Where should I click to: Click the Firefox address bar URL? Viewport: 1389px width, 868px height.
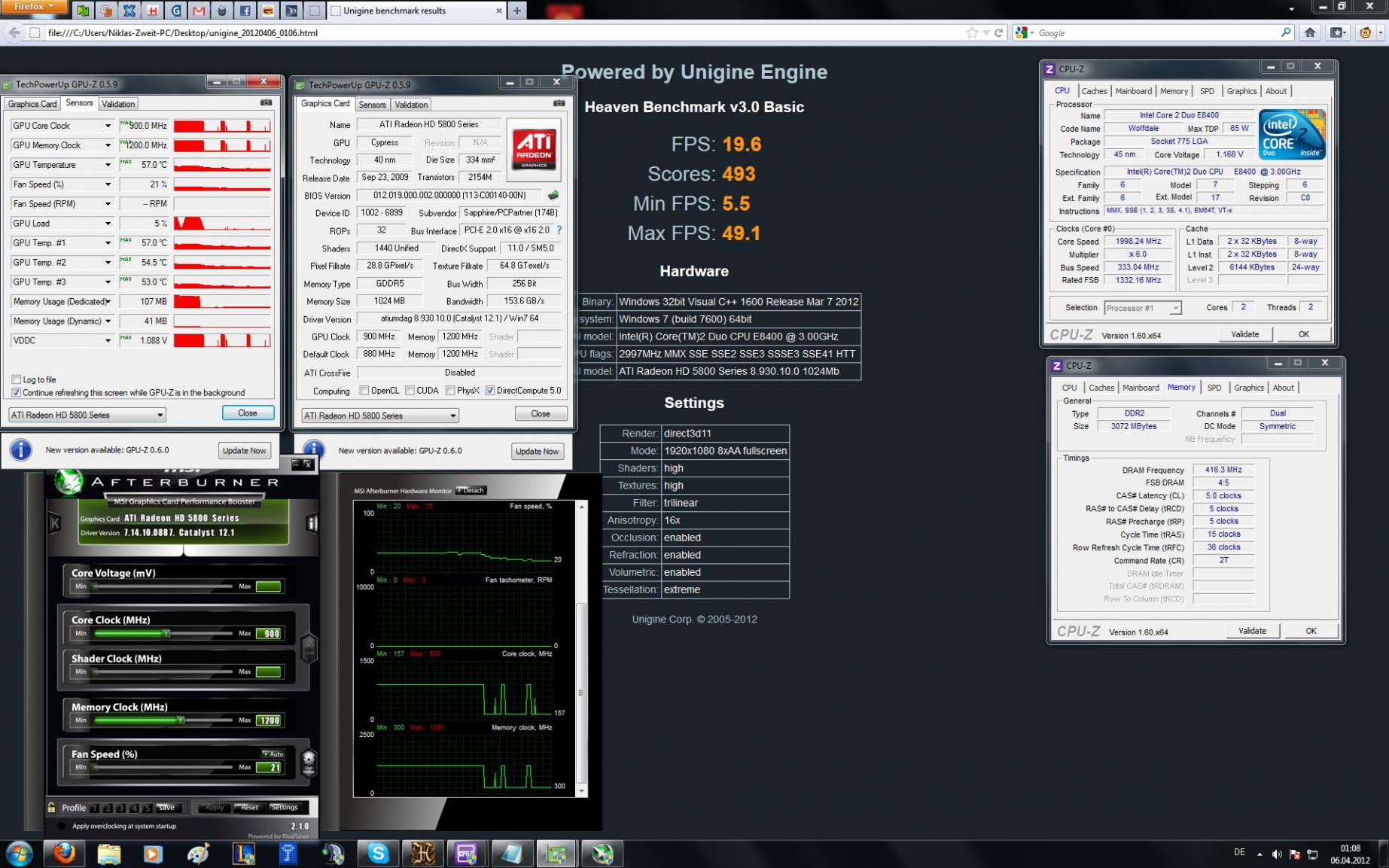(182, 33)
